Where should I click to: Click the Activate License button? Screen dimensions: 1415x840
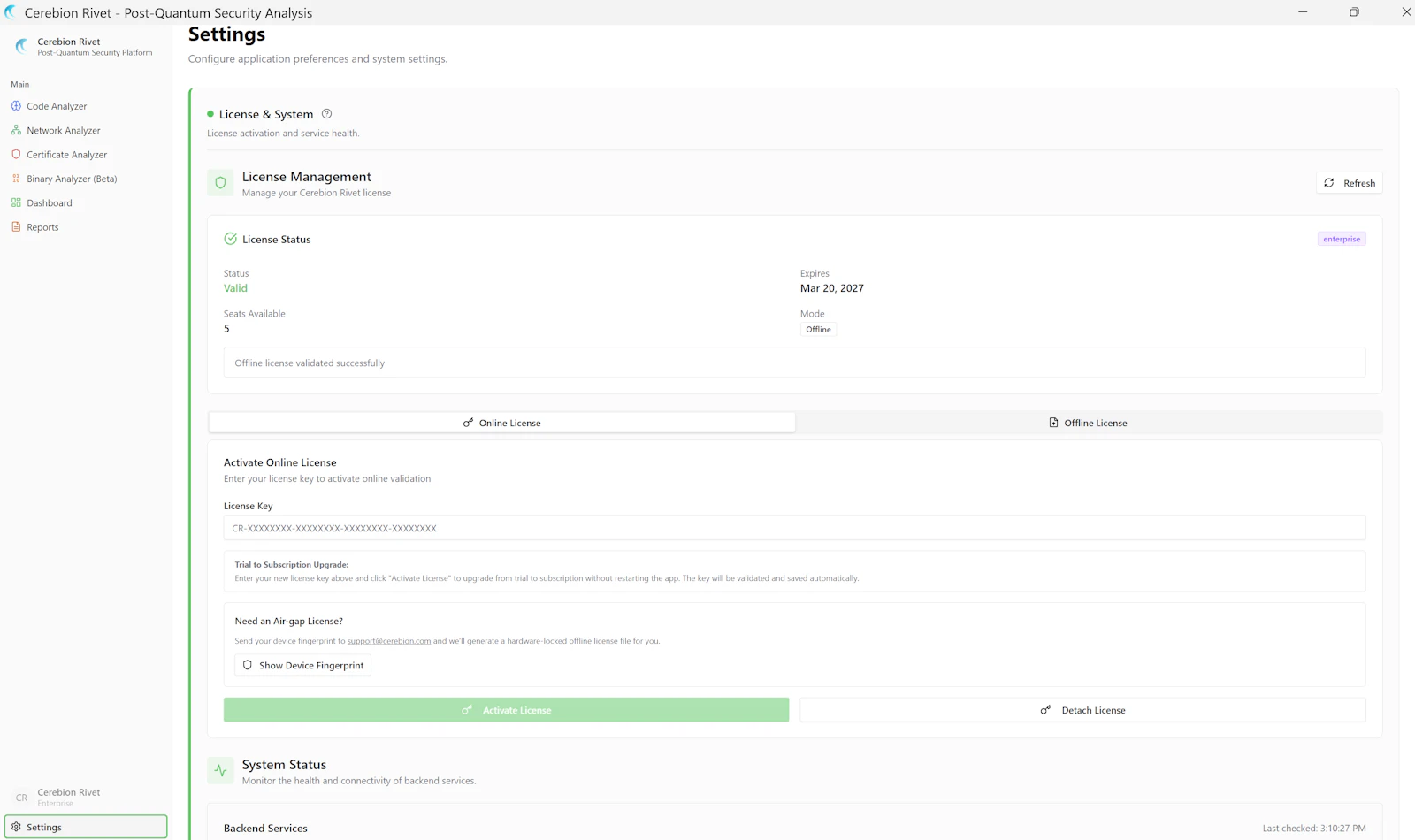(x=506, y=710)
